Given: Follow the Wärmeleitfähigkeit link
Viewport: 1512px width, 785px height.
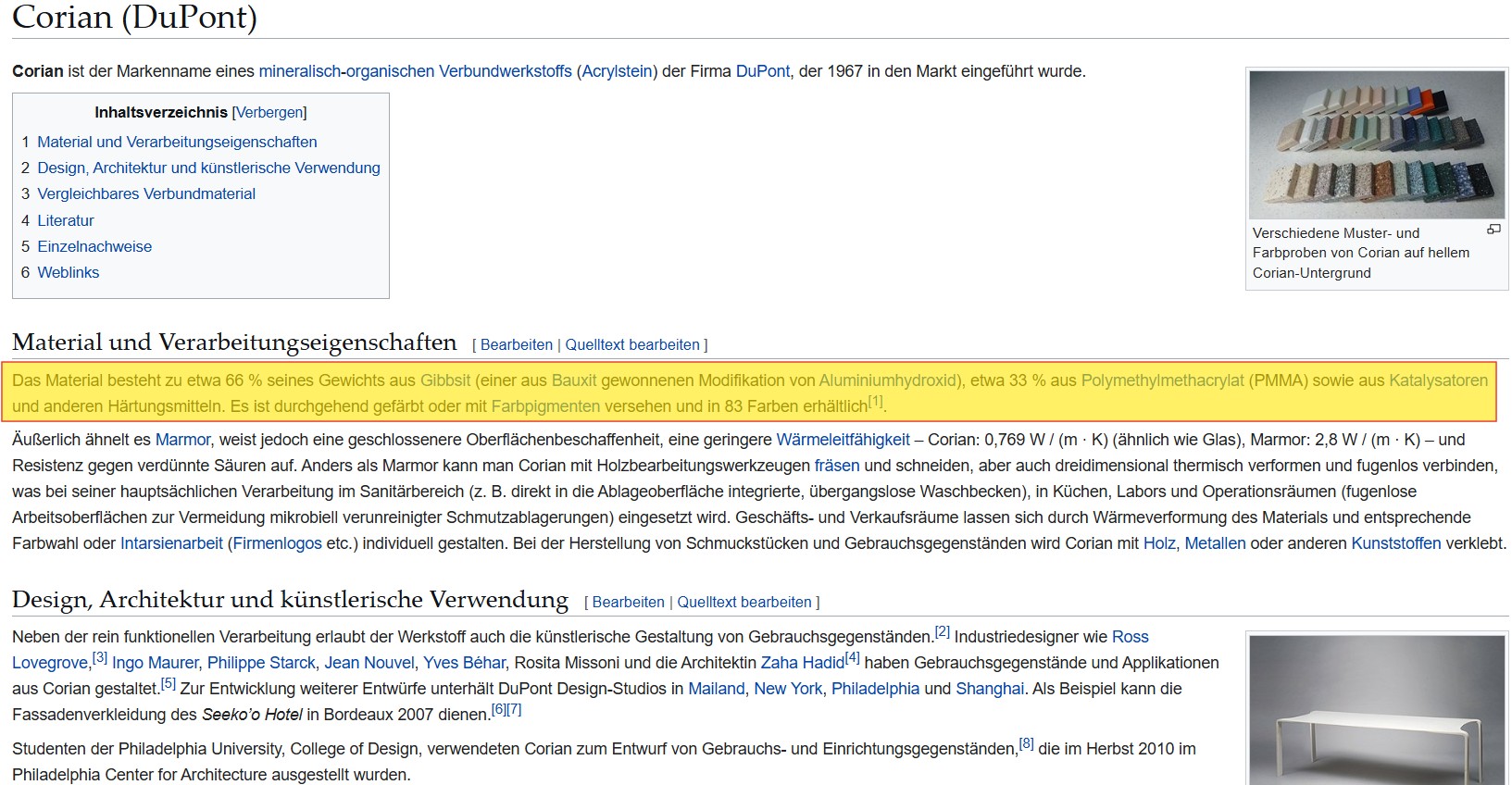Looking at the screenshot, I should tap(843, 440).
